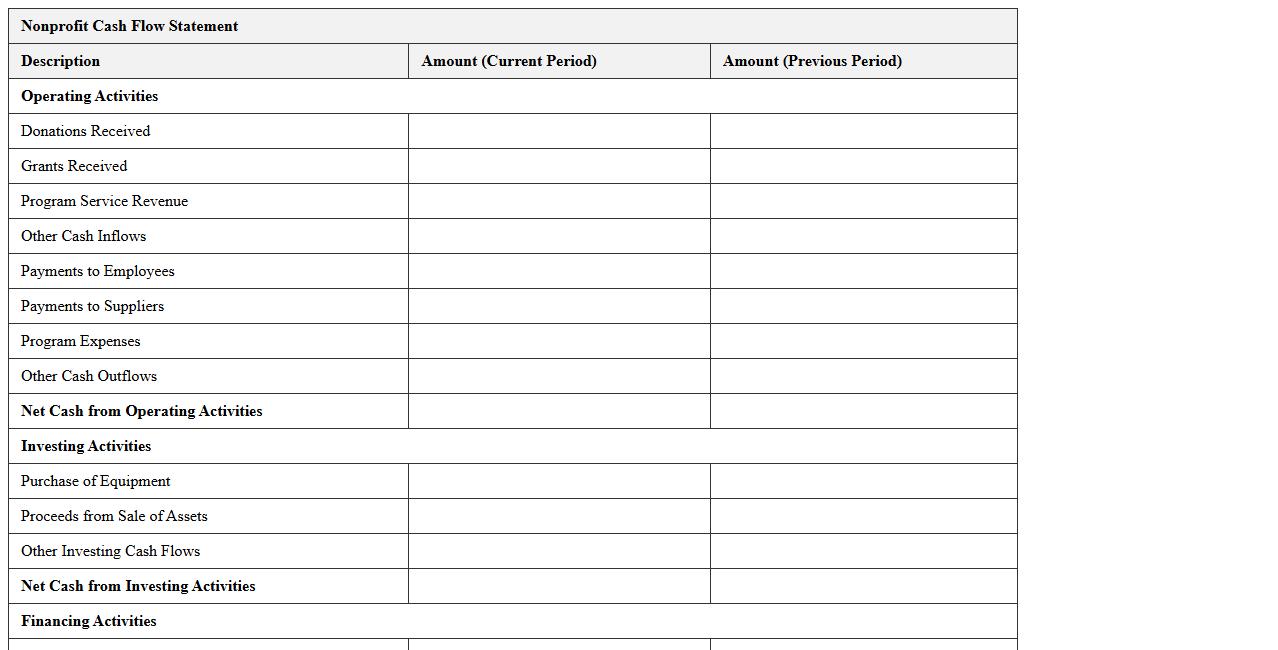Click the Financing Activities section heading

tap(89, 621)
